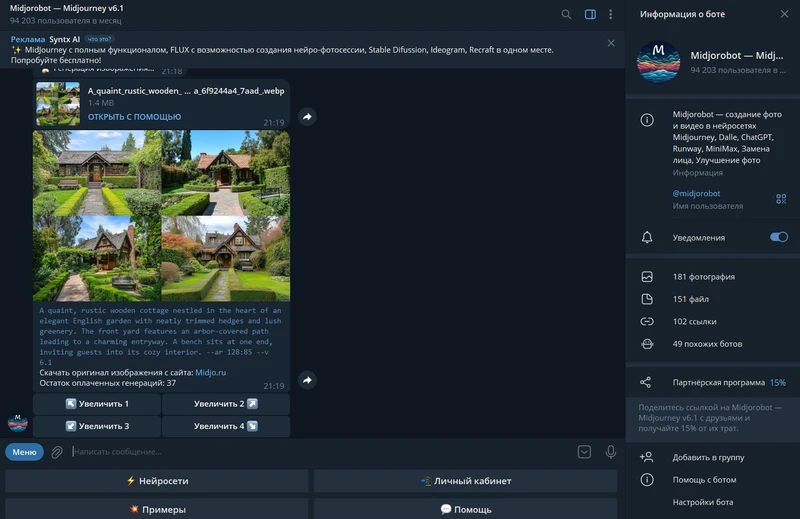Click the share icon beside Партнёрская программа
The image size is (800, 519).
(645, 382)
